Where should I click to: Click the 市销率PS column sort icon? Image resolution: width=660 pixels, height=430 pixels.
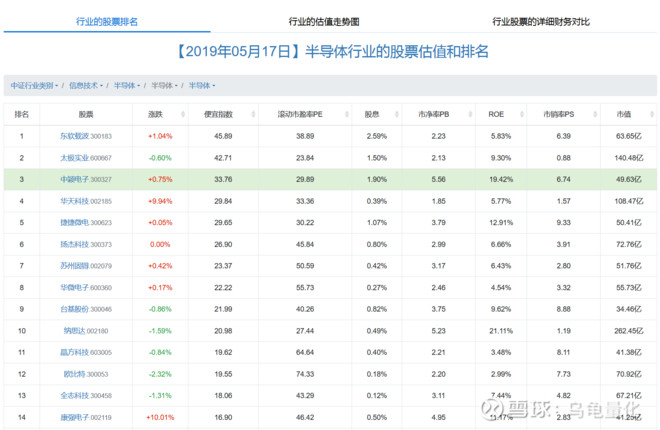click(595, 114)
